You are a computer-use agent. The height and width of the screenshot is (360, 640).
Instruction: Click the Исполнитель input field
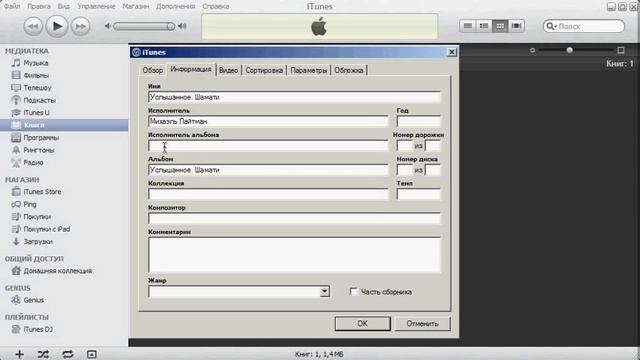(x=268, y=121)
